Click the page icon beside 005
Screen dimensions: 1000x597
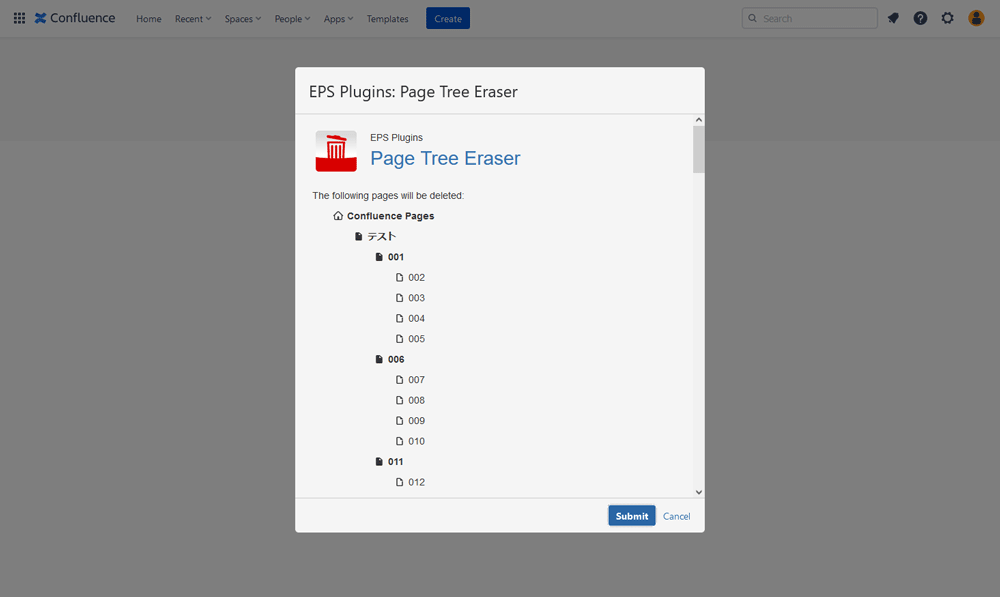pos(399,339)
